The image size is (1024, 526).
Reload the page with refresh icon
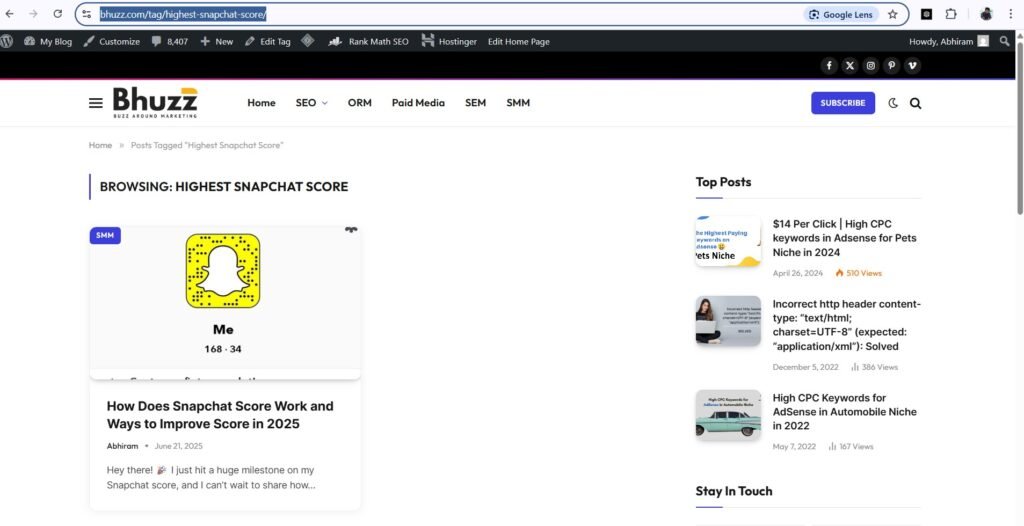click(57, 14)
